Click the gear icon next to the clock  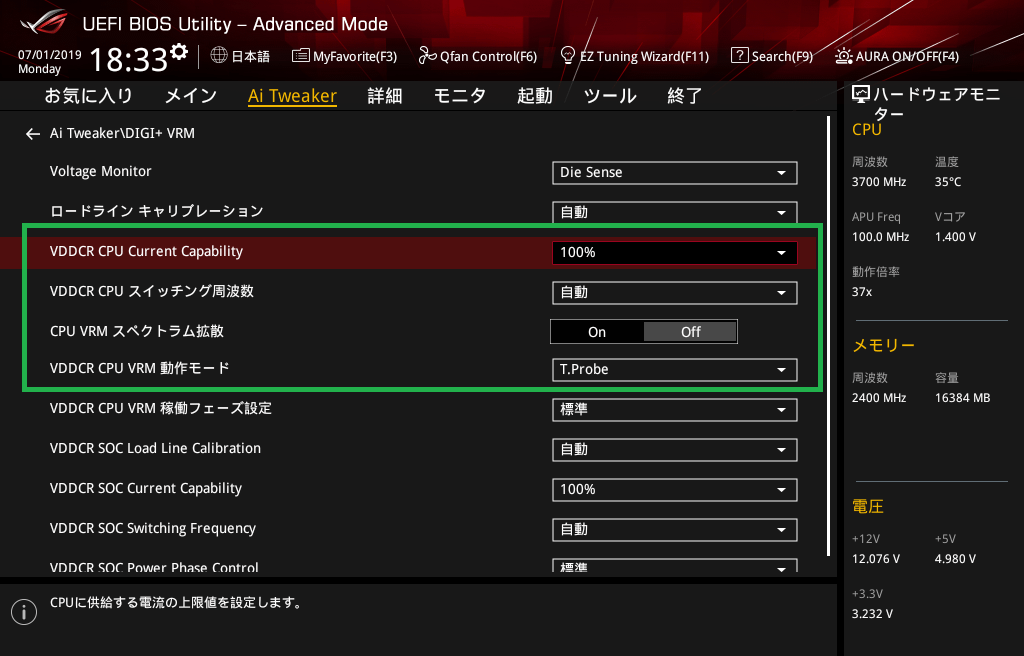click(178, 51)
